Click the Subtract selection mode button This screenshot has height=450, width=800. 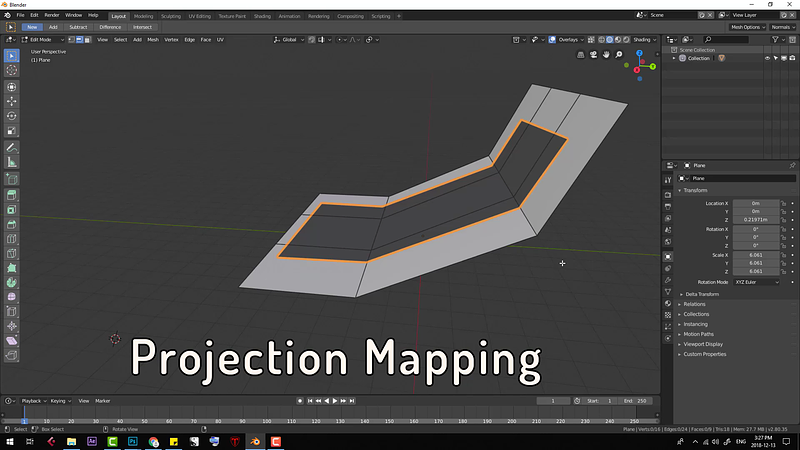coord(78,27)
